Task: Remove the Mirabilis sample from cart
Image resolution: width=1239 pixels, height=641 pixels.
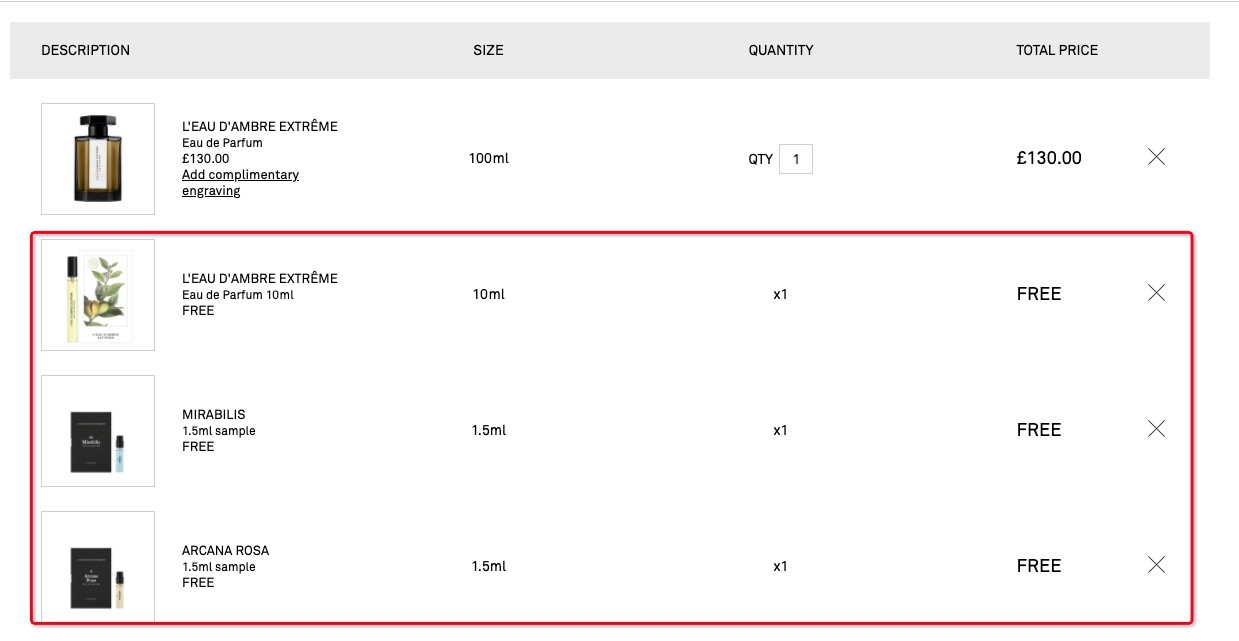Action: (1156, 429)
